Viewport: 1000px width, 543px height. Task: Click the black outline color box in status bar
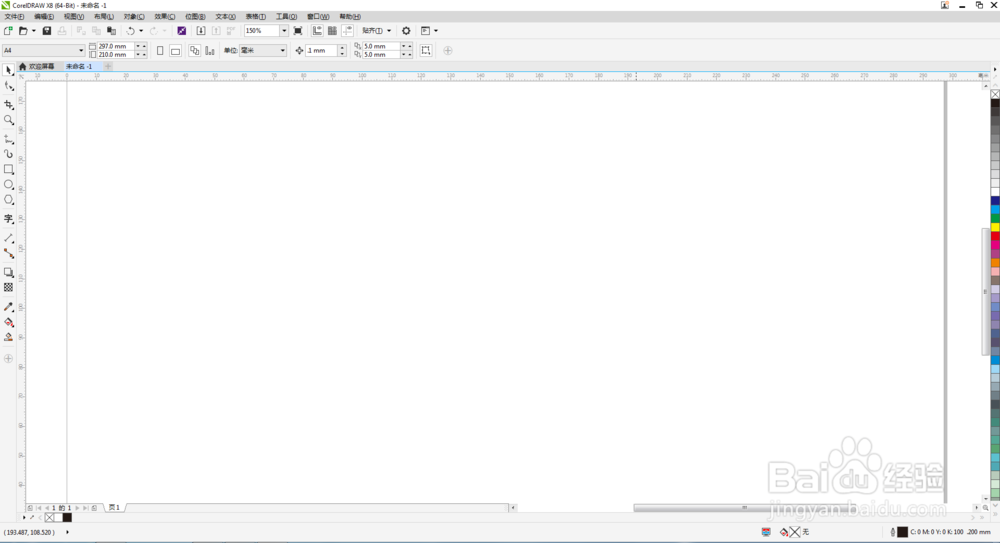click(902, 532)
